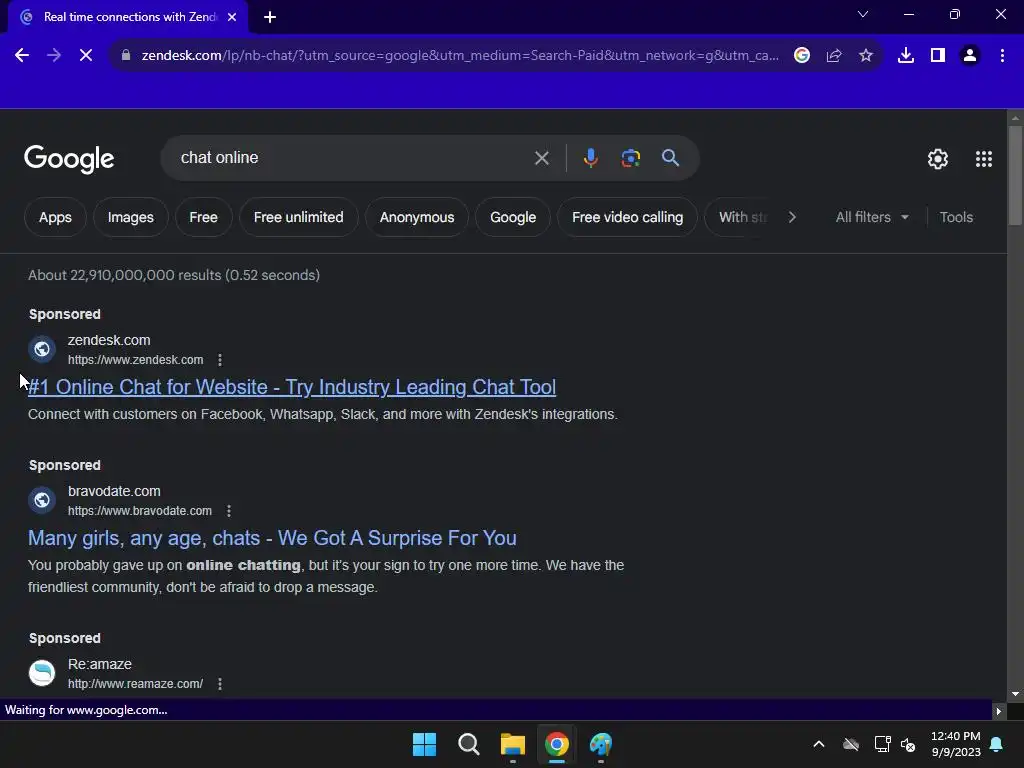Open Chrome three-dot menu

point(1002,56)
